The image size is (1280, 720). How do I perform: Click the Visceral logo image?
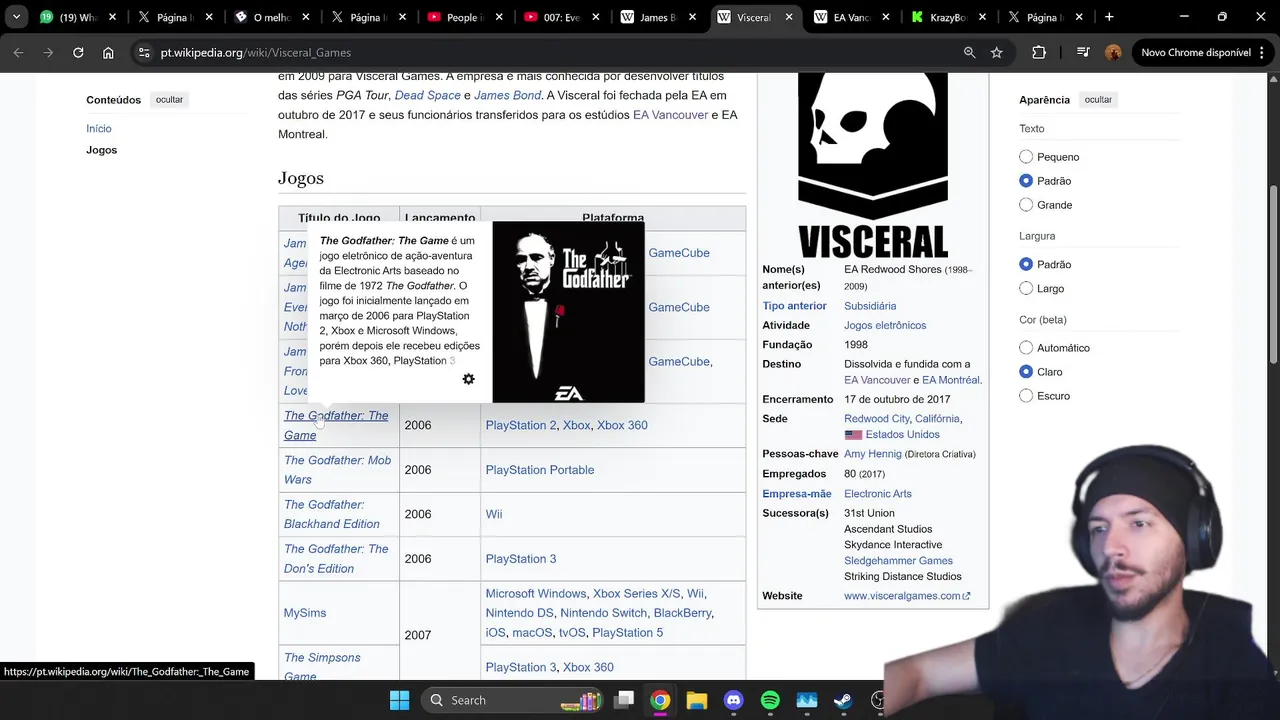pos(873,165)
